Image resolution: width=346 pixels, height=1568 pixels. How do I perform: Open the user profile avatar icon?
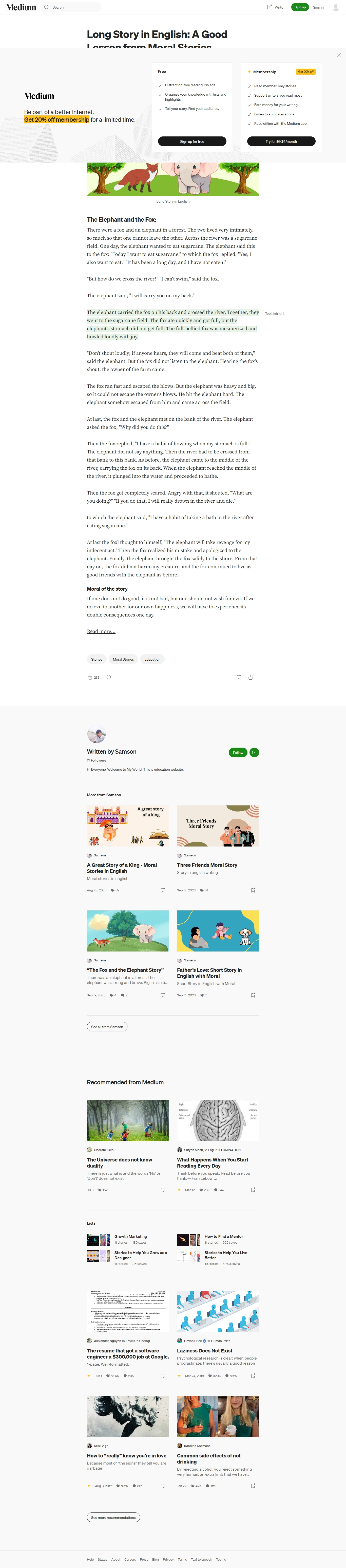336,7
